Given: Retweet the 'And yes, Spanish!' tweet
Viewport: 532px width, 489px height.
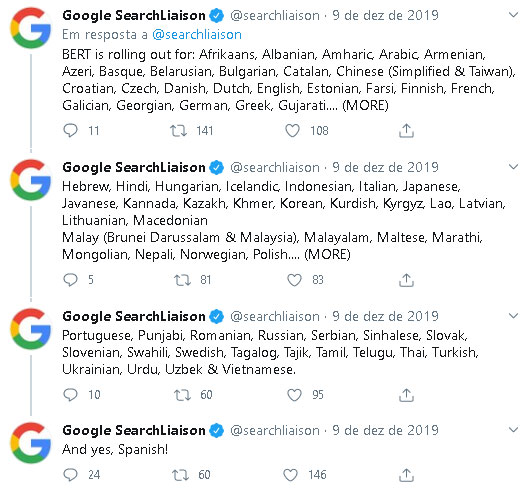Looking at the screenshot, I should pyautogui.click(x=180, y=475).
